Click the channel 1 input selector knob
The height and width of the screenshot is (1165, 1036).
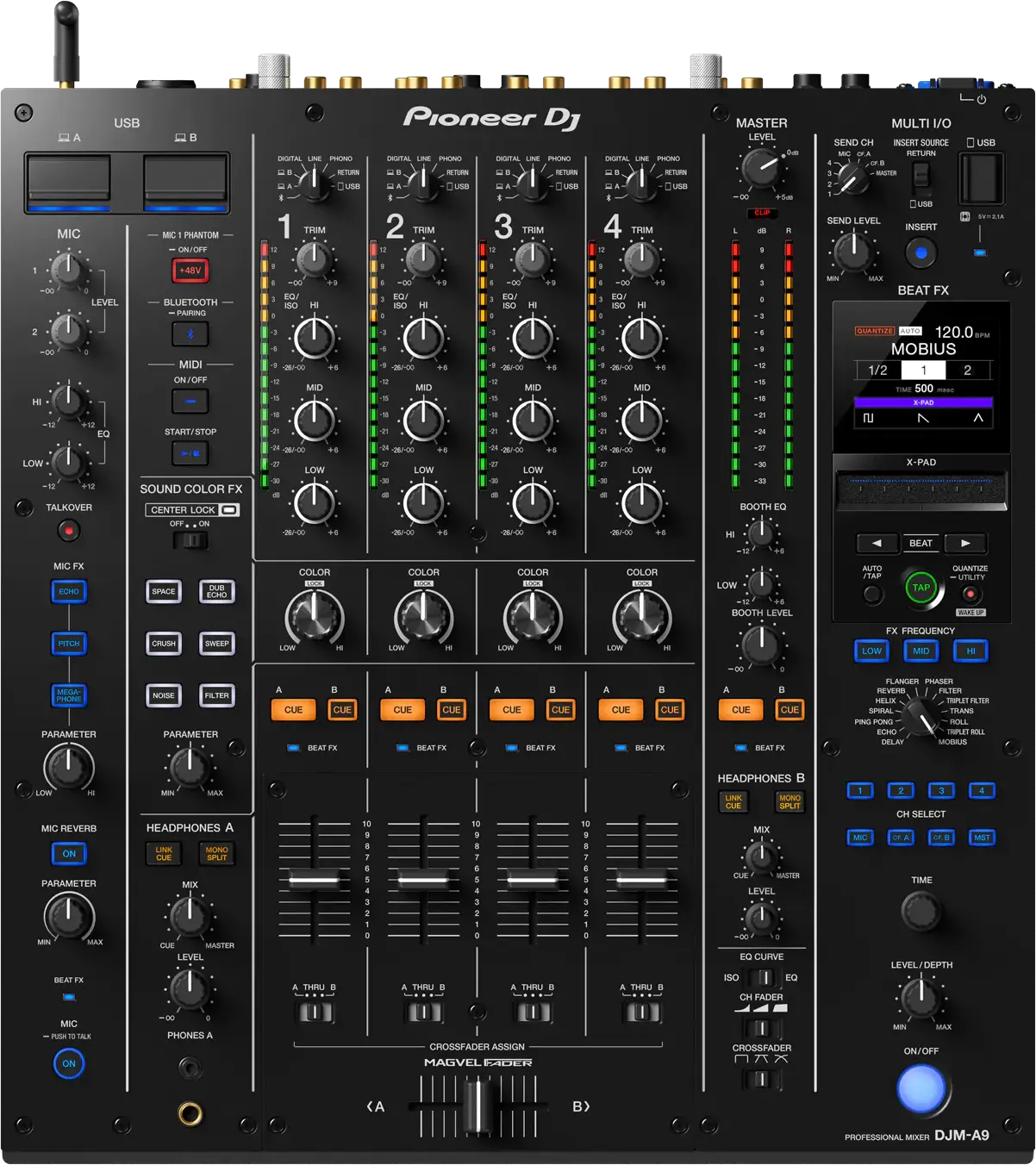click(x=315, y=184)
